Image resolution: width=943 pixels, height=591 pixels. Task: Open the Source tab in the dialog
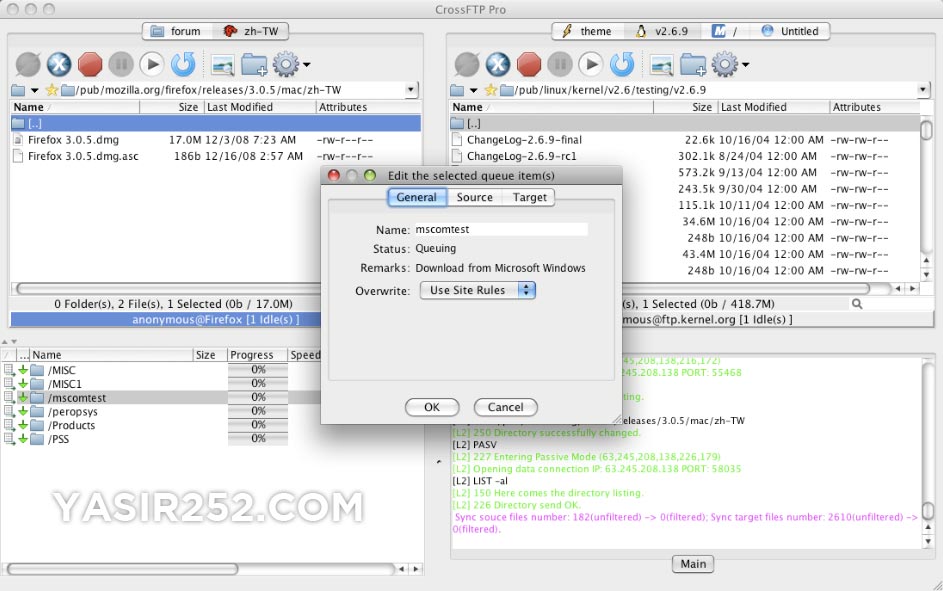point(475,197)
